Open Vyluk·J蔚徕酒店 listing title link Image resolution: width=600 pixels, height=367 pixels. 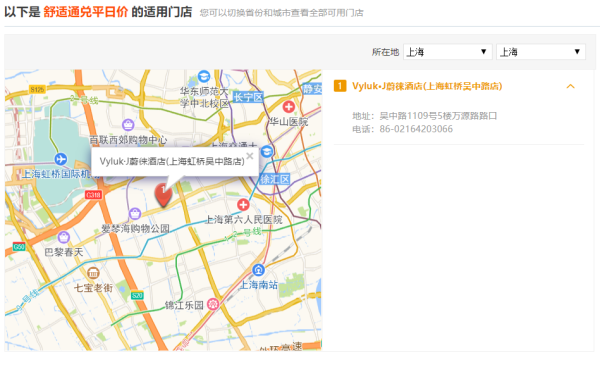click(x=427, y=86)
